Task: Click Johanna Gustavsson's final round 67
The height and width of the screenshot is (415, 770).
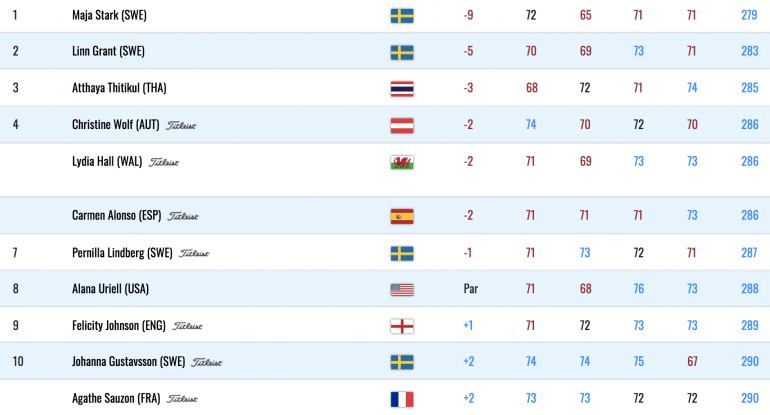Action: point(692,361)
